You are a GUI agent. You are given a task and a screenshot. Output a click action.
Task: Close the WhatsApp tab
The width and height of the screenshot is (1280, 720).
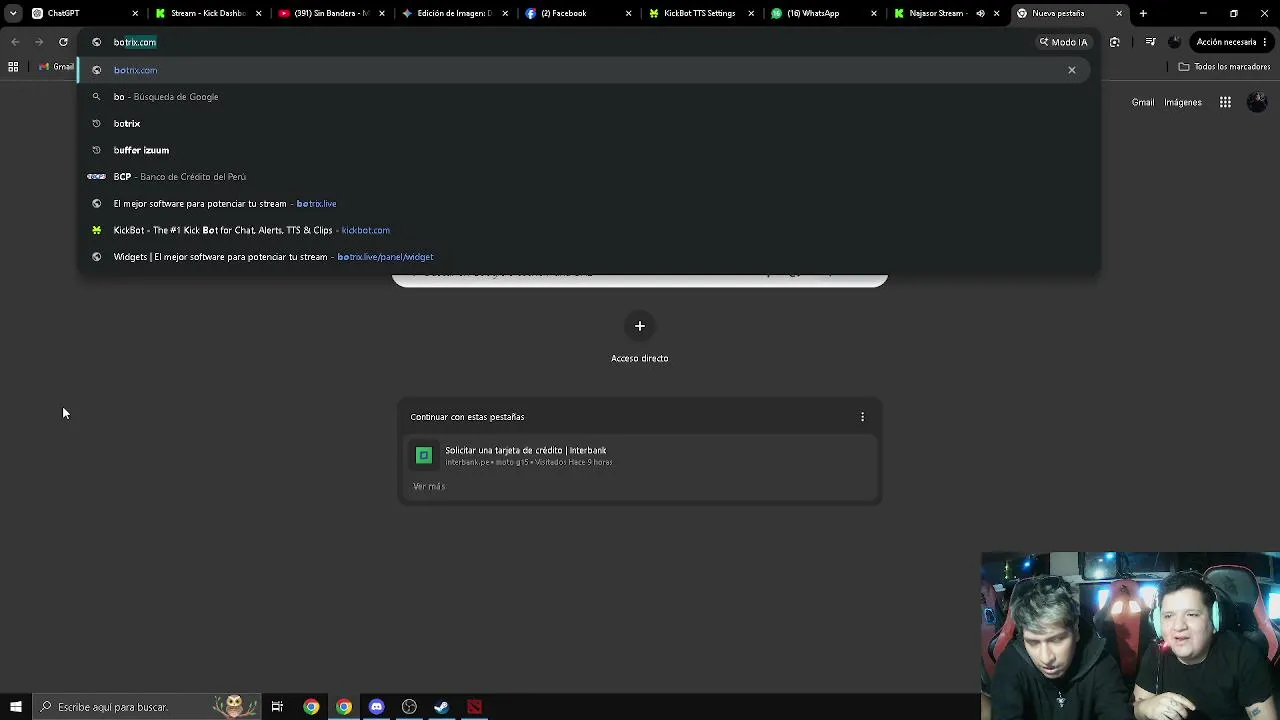pyautogui.click(x=874, y=13)
